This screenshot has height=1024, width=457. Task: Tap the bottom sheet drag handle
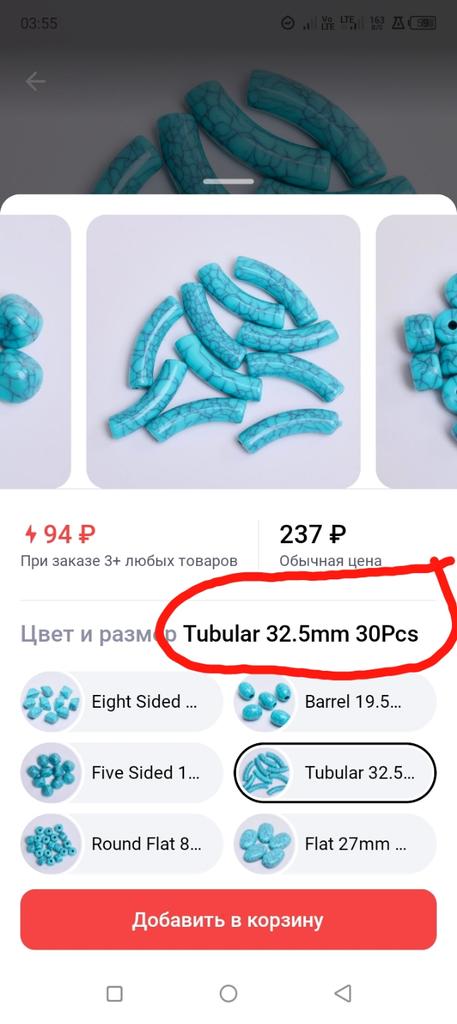pos(228,182)
